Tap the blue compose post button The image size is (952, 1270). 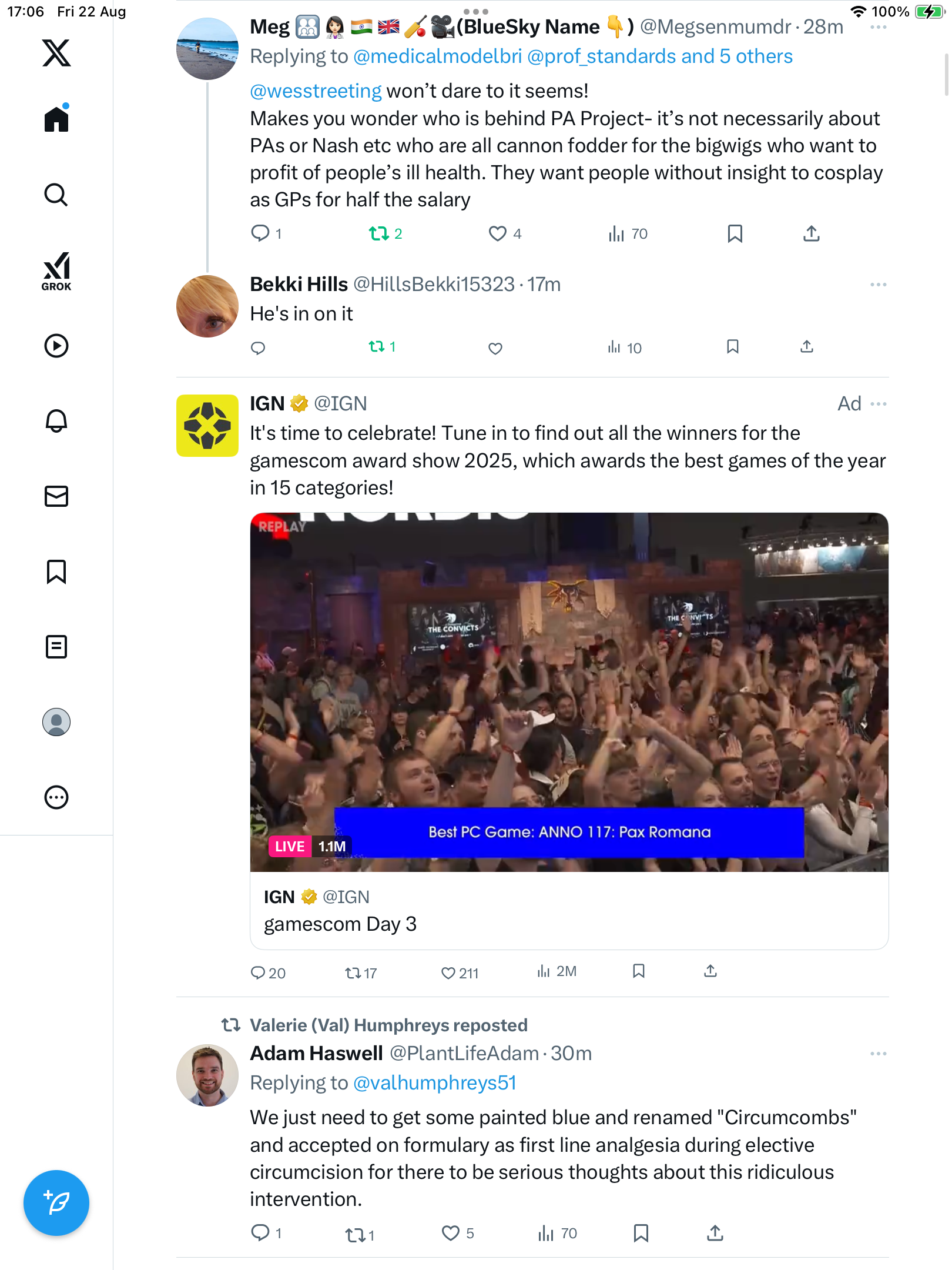56,1202
